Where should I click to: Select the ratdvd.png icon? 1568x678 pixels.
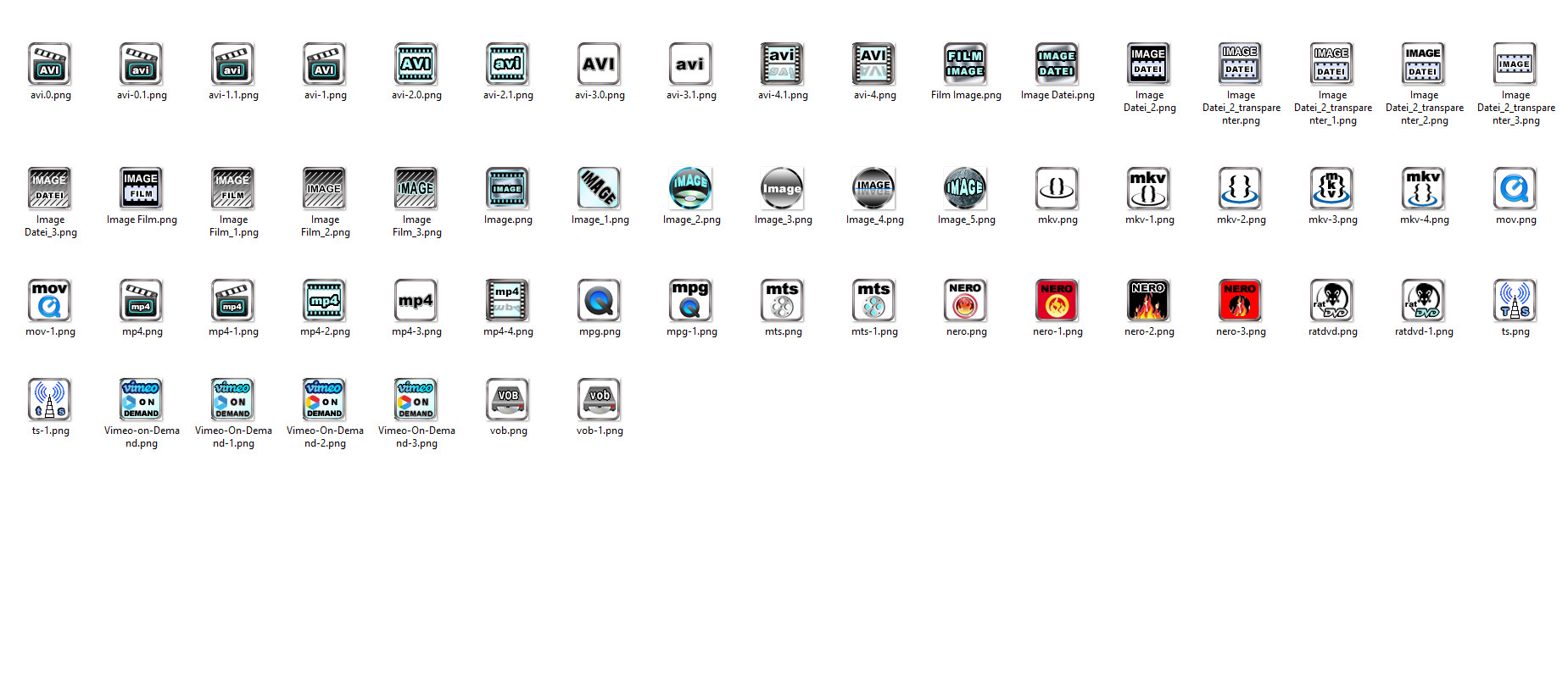click(1332, 300)
